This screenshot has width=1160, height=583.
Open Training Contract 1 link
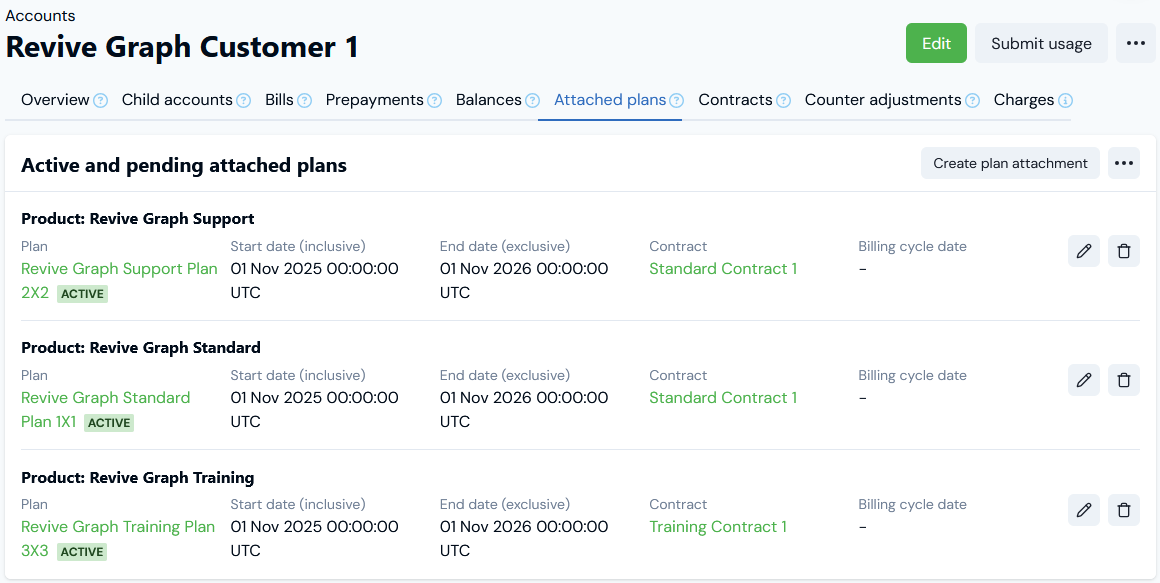click(x=718, y=527)
